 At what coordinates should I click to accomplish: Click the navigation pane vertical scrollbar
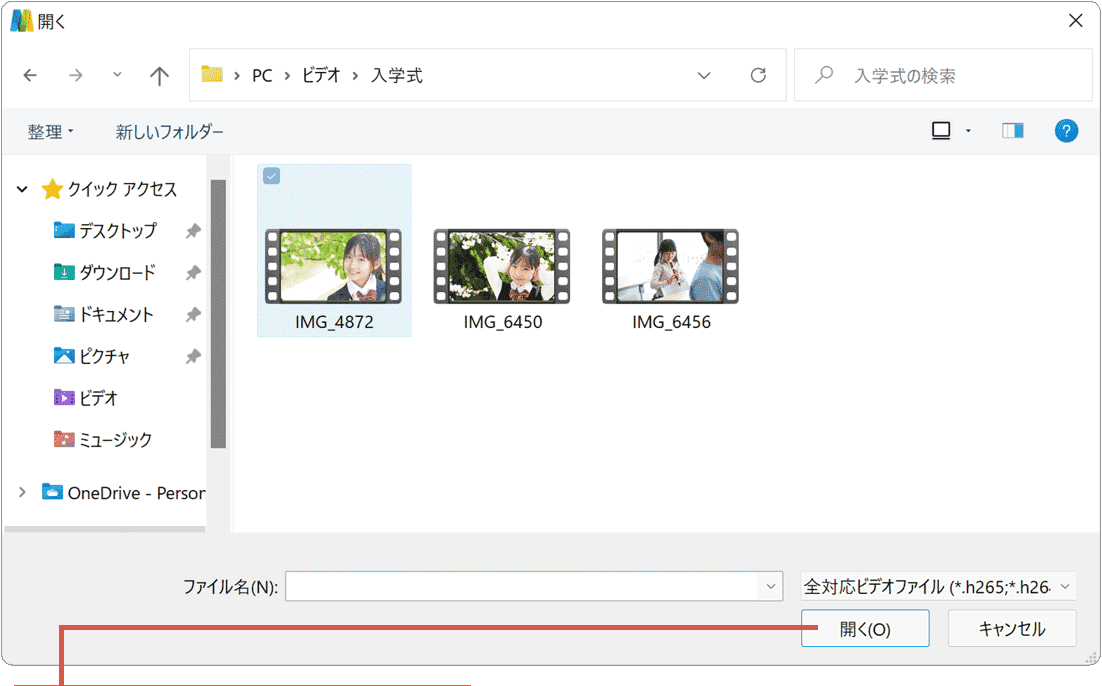(x=218, y=313)
